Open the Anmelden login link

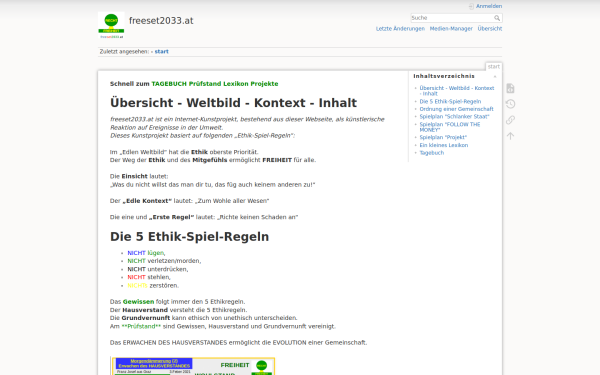[489, 6]
